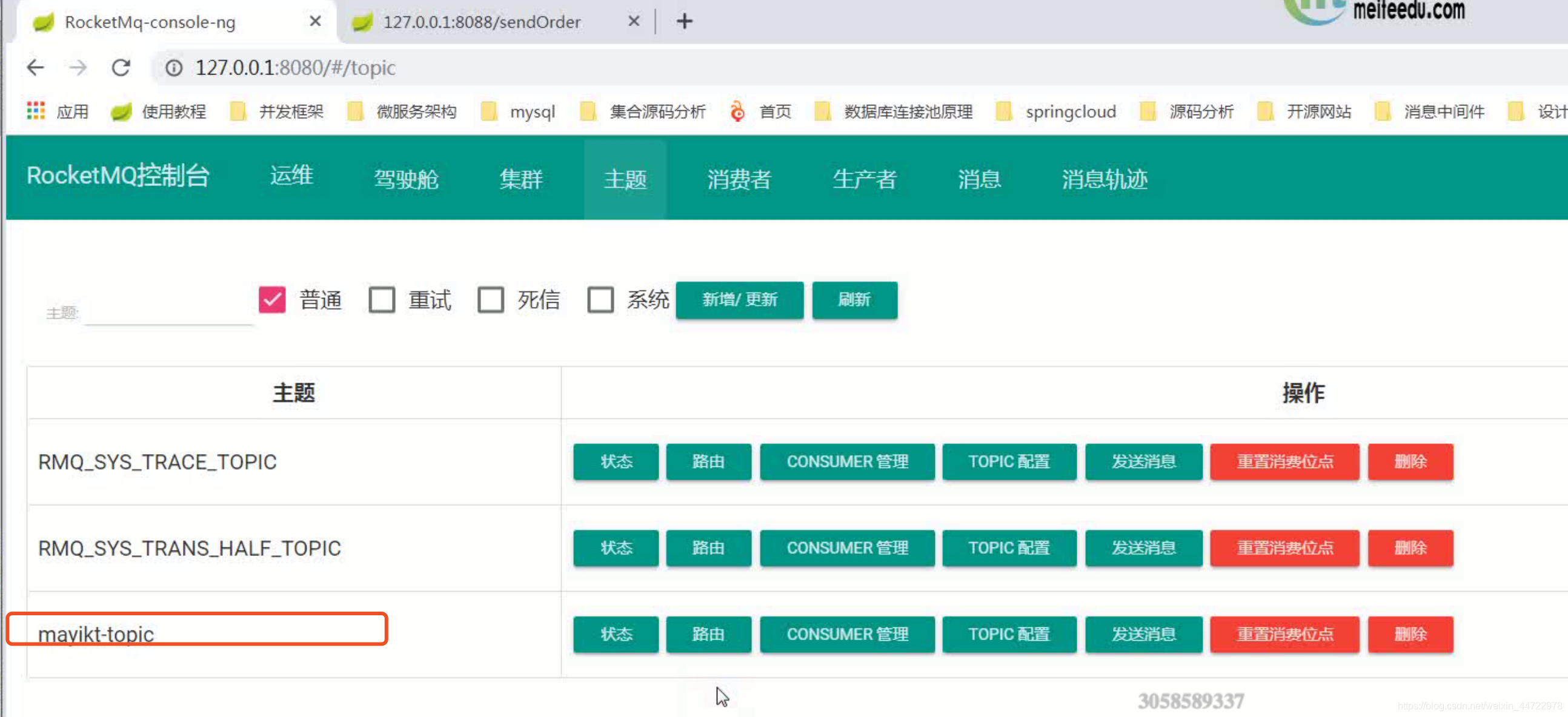Click 路由 for RMQ_SYS_TRACE_TOPIC
Image resolution: width=1568 pixels, height=717 pixels.
pyautogui.click(x=708, y=461)
